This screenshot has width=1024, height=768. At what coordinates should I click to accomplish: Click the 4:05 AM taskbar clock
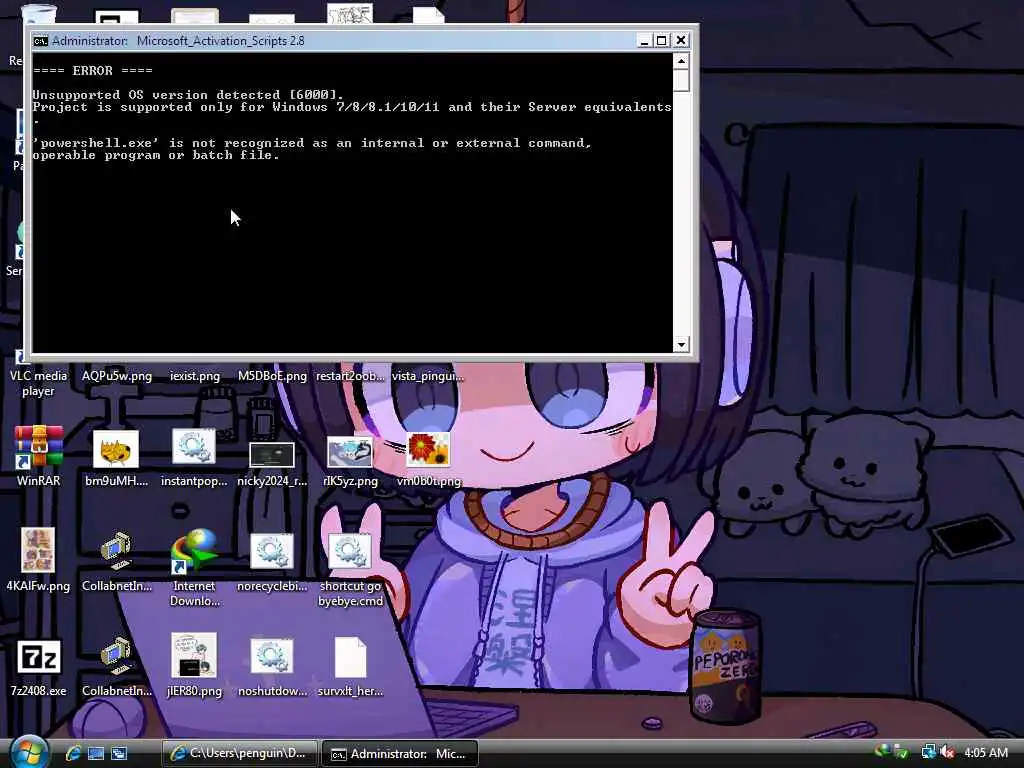986,753
